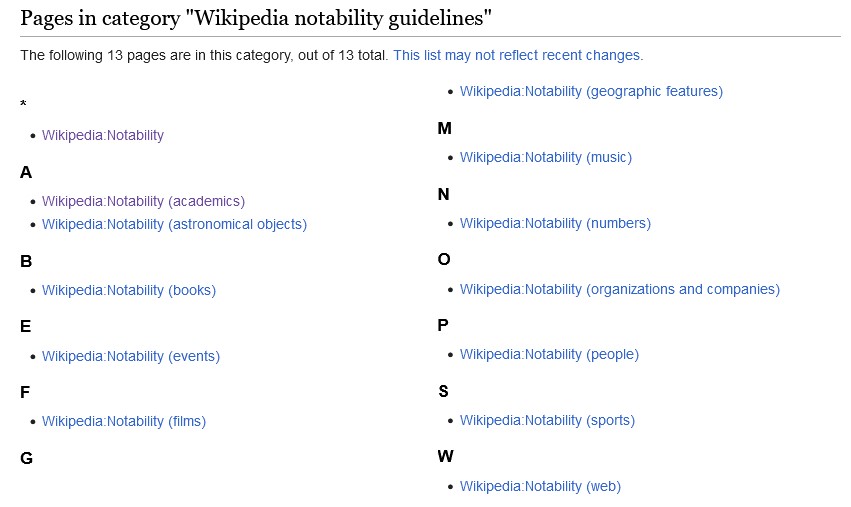851x507 pixels.
Task: Click the "O" section letter heading
Action: coord(444,260)
